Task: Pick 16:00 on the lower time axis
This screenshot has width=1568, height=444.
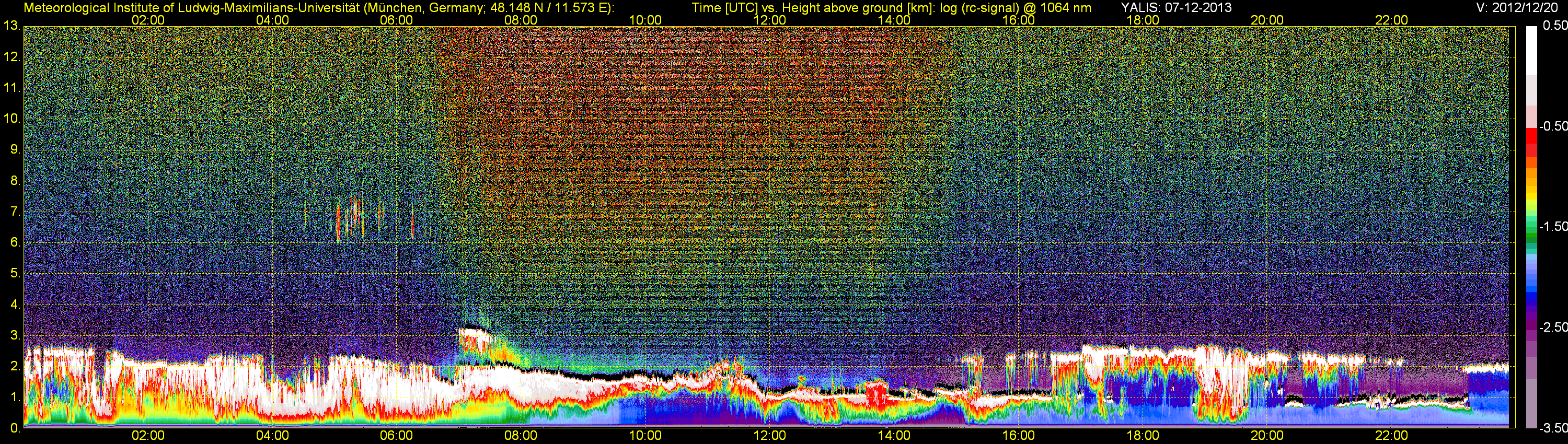Action: [x=1018, y=436]
